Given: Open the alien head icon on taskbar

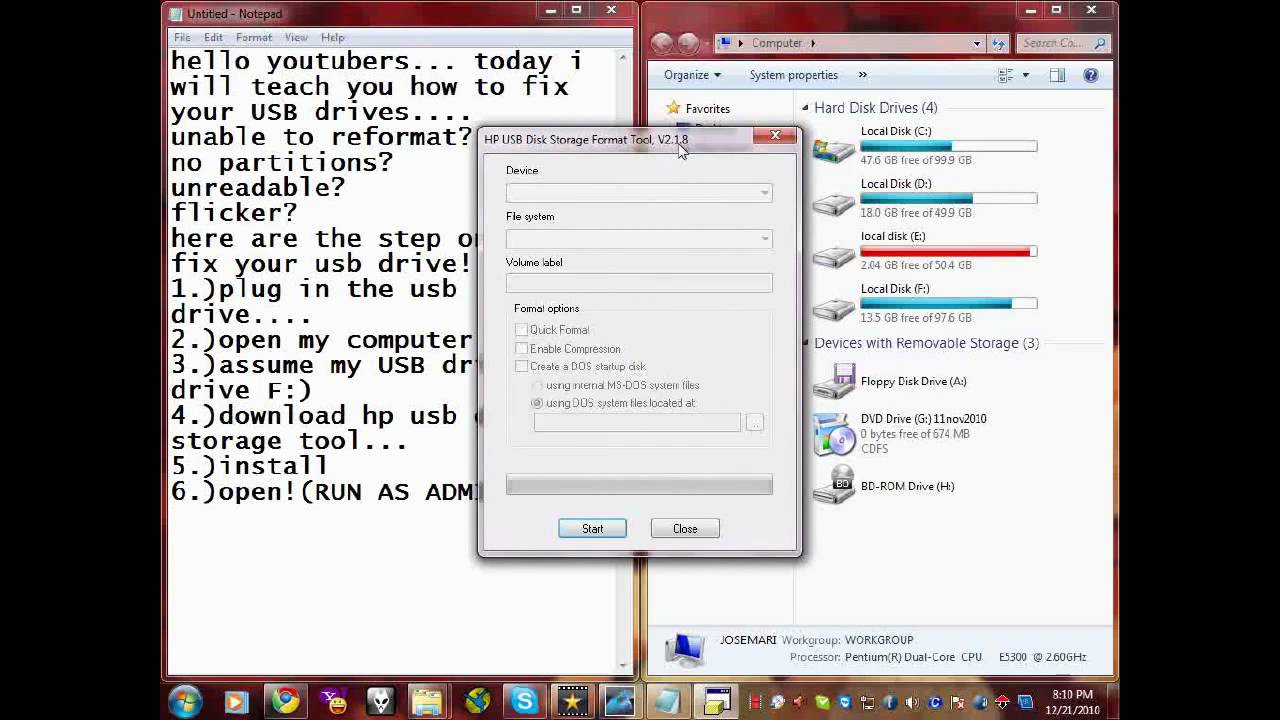Looking at the screenshot, I should point(381,702).
